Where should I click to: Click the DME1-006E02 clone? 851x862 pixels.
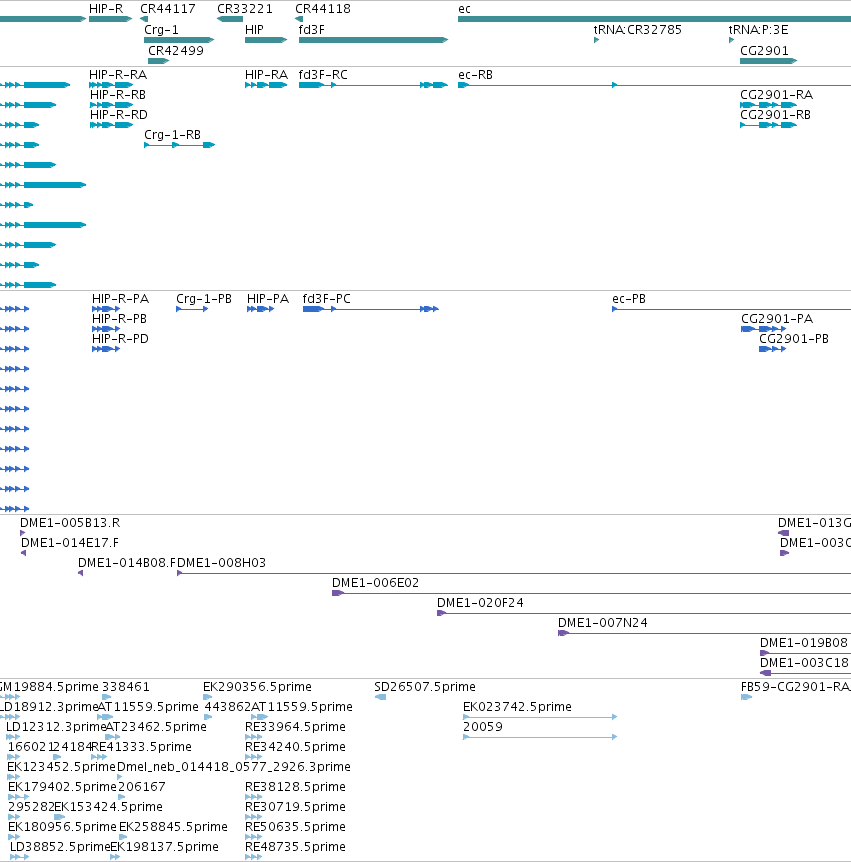(x=592, y=593)
